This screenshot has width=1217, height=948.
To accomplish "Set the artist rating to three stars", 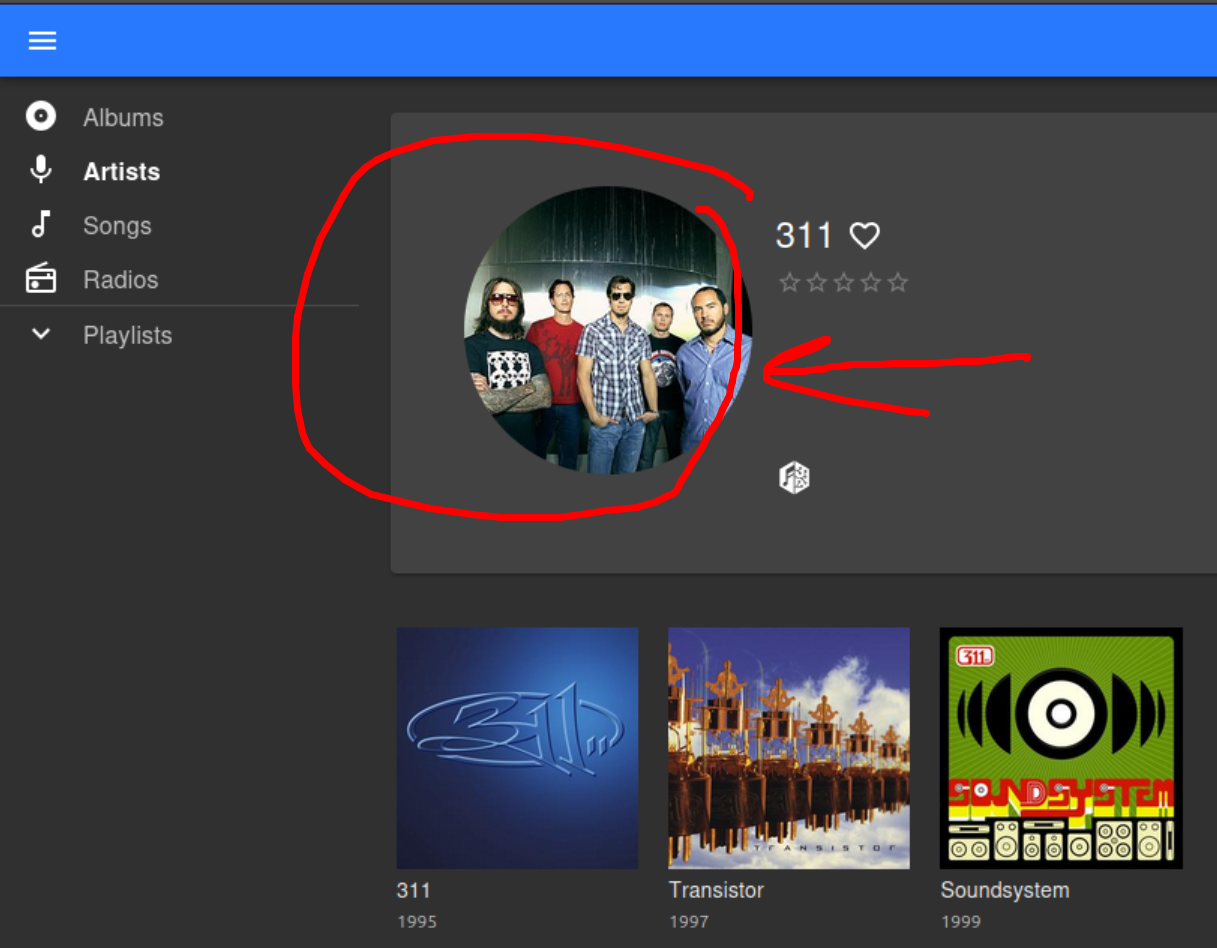I will click(x=844, y=283).
